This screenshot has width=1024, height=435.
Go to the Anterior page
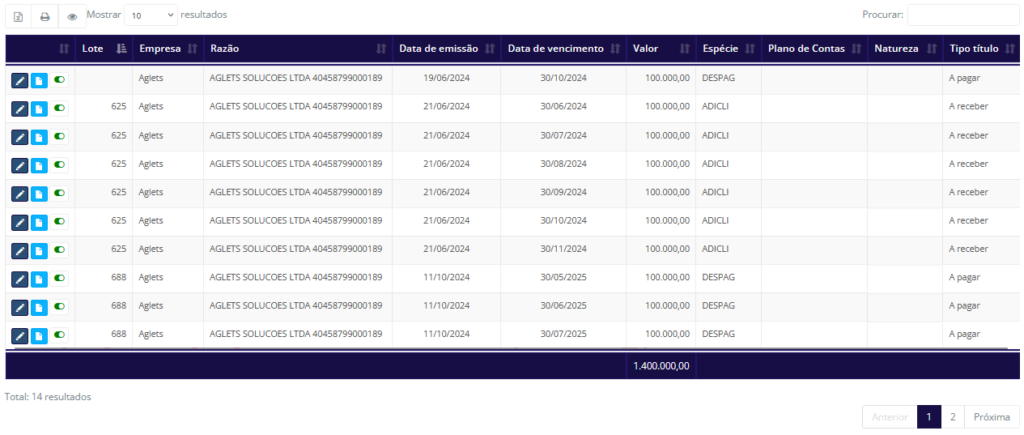(889, 417)
